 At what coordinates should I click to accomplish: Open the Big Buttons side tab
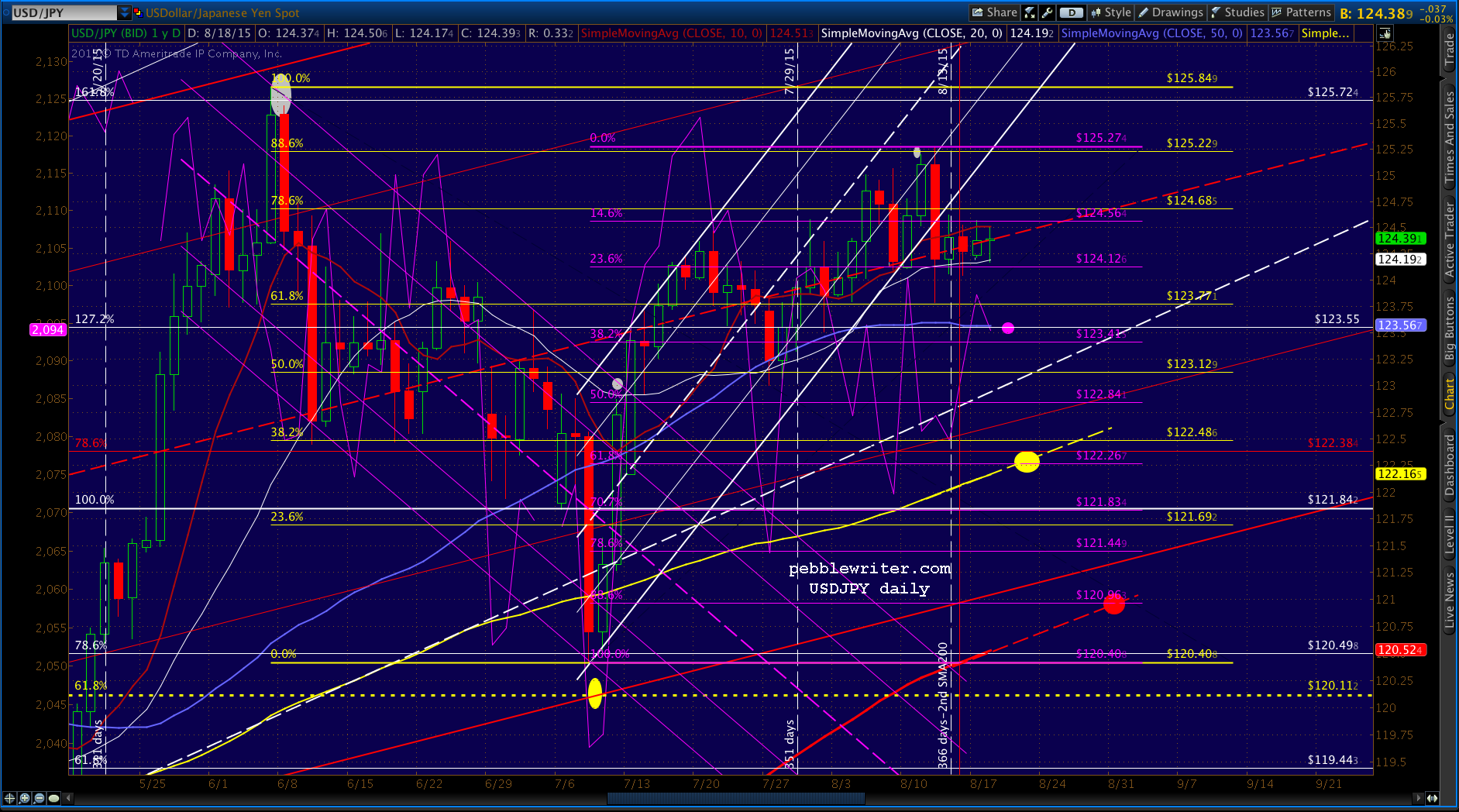point(1450,328)
